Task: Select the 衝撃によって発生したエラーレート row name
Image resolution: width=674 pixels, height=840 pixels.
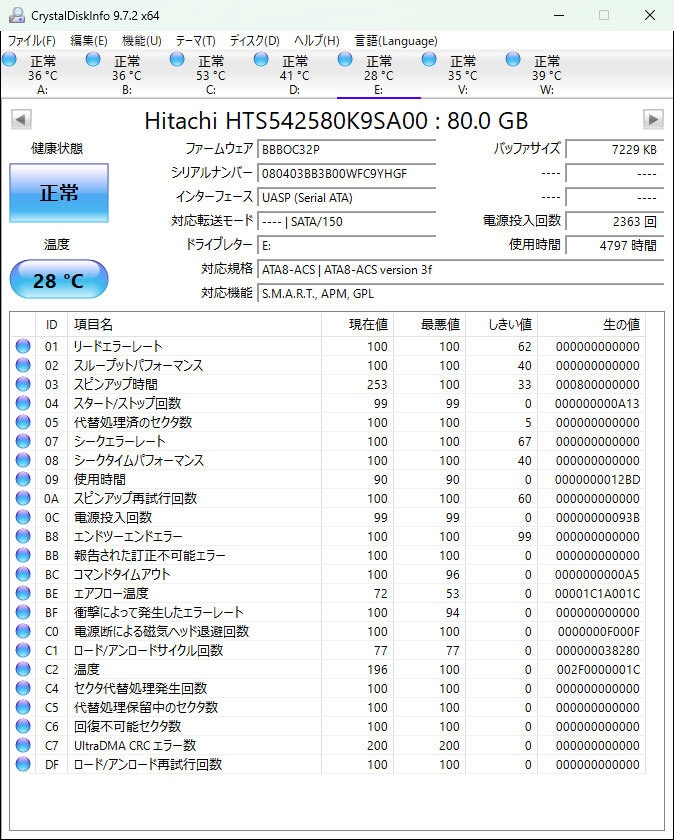Action: tap(159, 612)
